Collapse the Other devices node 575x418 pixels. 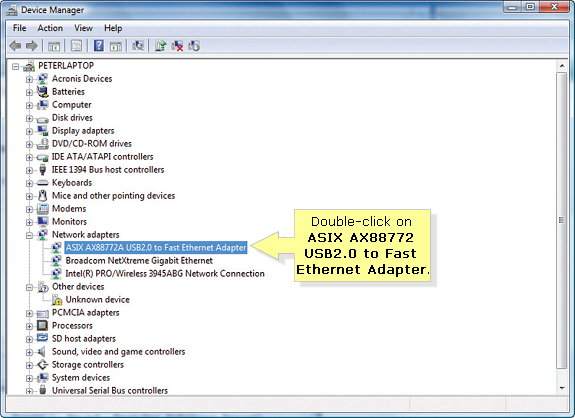coord(29,287)
